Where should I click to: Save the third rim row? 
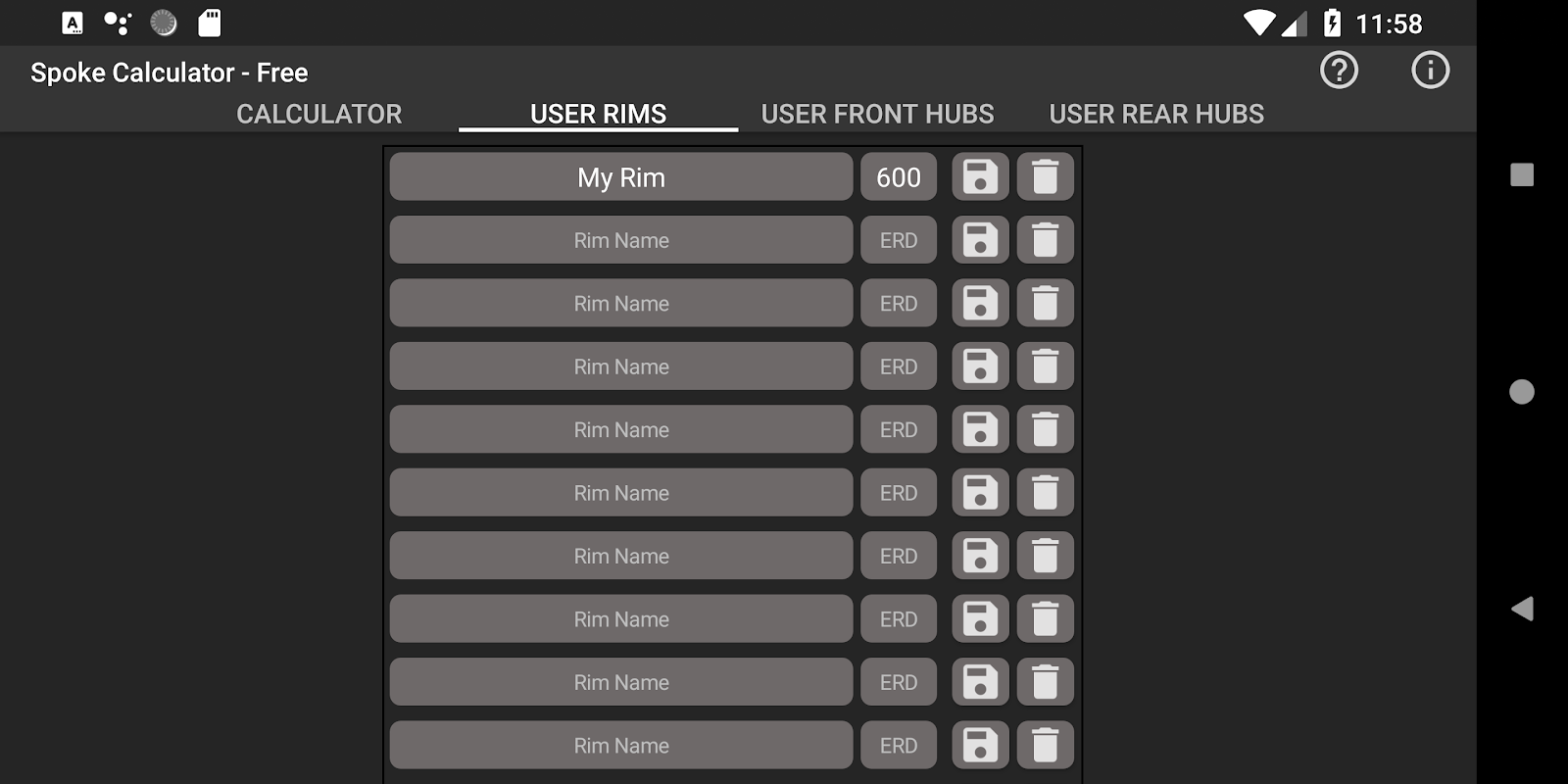[980, 303]
